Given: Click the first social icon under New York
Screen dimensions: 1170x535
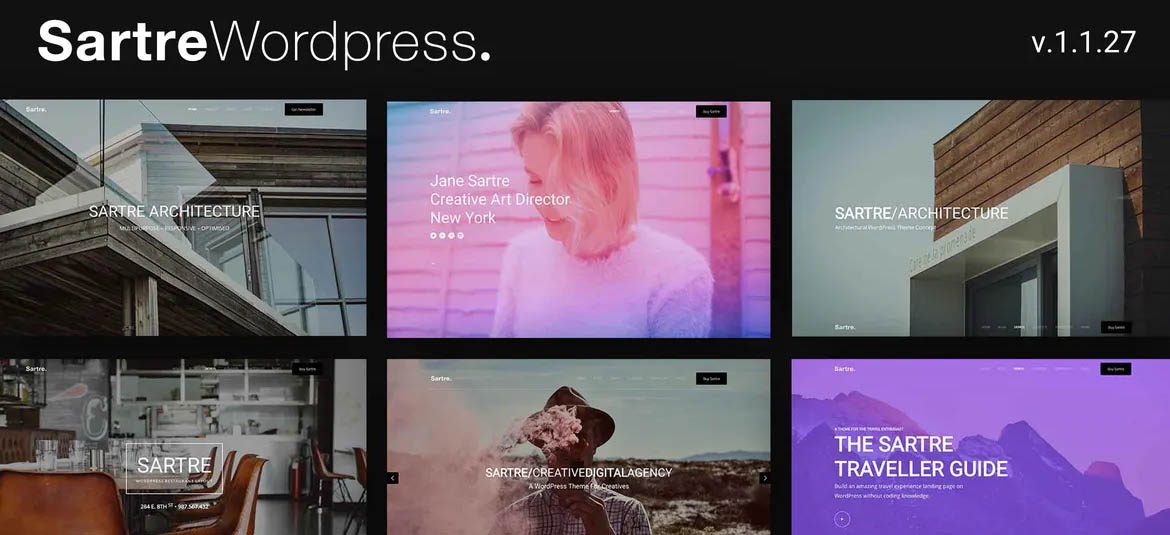Looking at the screenshot, I should [x=434, y=236].
